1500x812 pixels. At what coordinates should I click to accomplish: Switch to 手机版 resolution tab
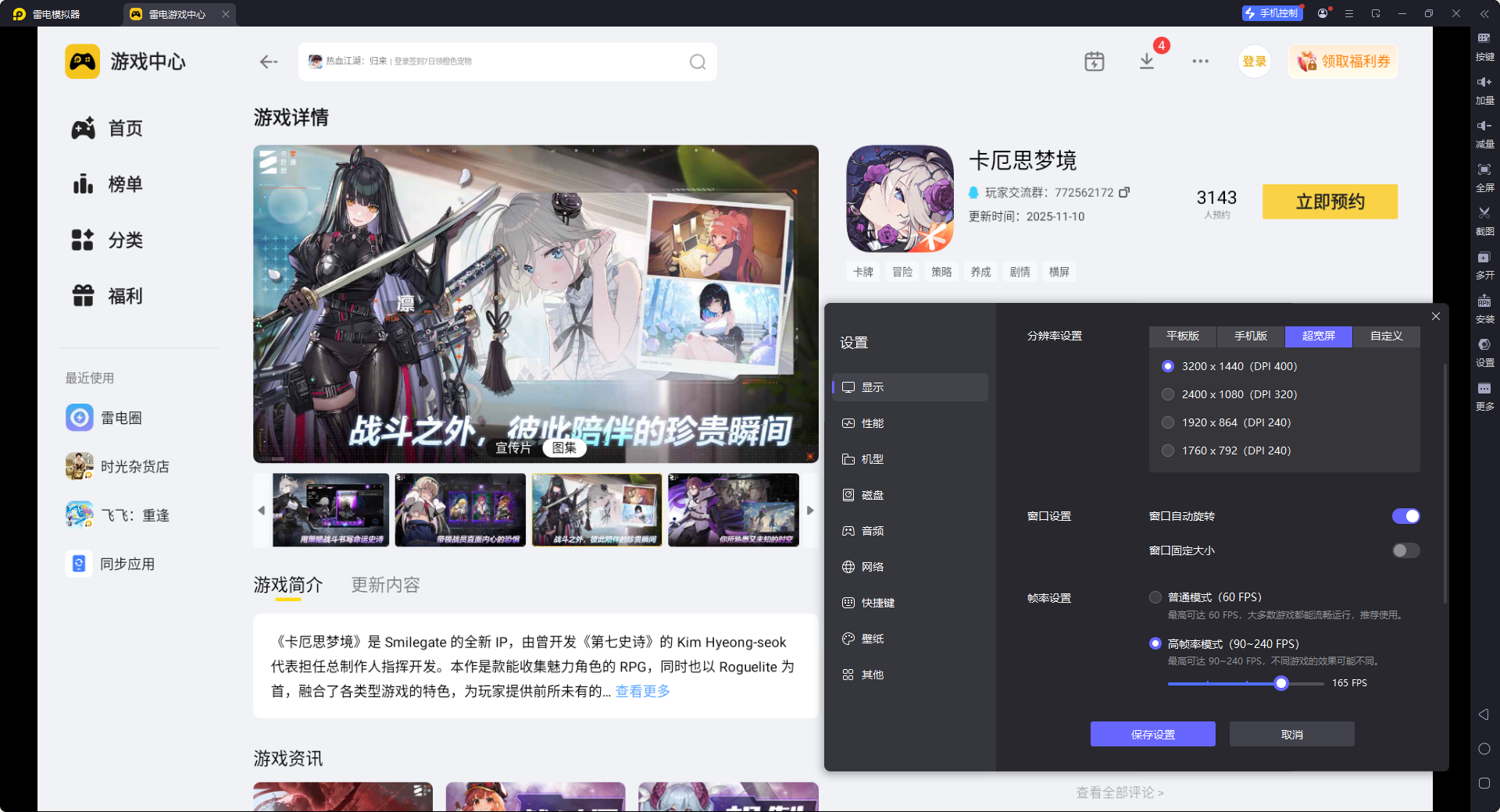[1251, 336]
